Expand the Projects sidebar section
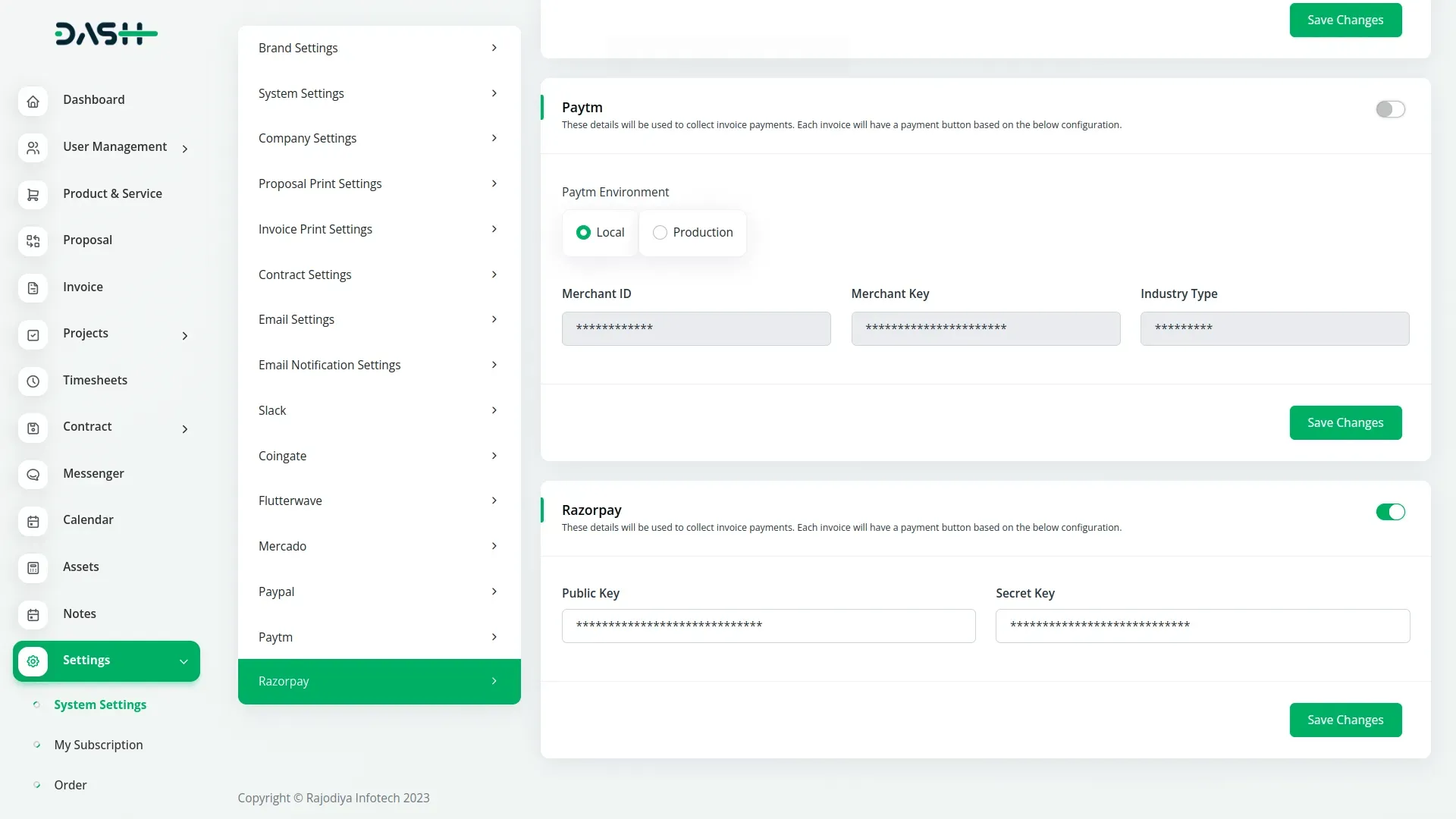The image size is (1456, 819). click(184, 335)
